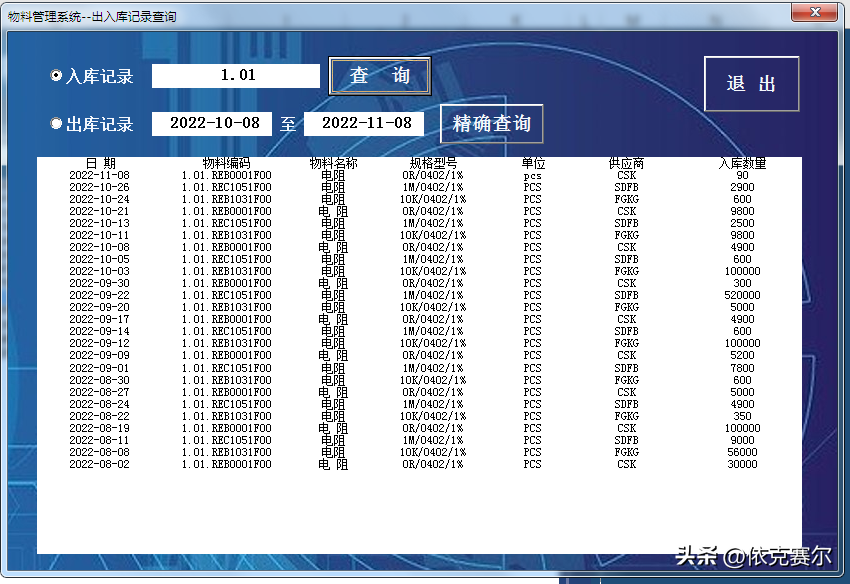Click supplier FGKG in the 2022-10-24 row

(626, 199)
